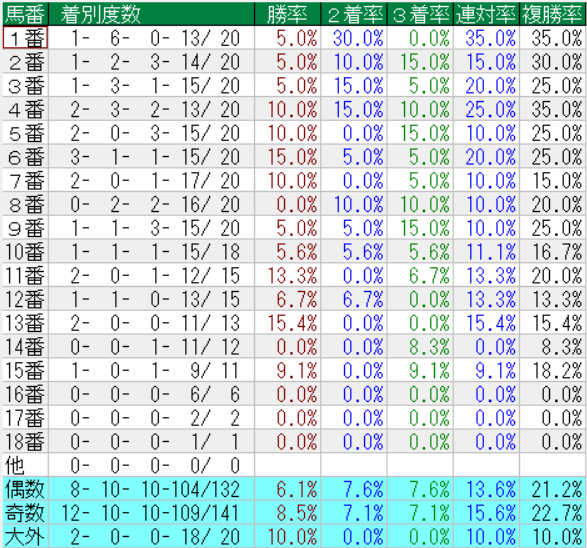The height and width of the screenshot is (548, 587).
Task: Select the 偶数 summary row label
Action: click(x=25, y=489)
